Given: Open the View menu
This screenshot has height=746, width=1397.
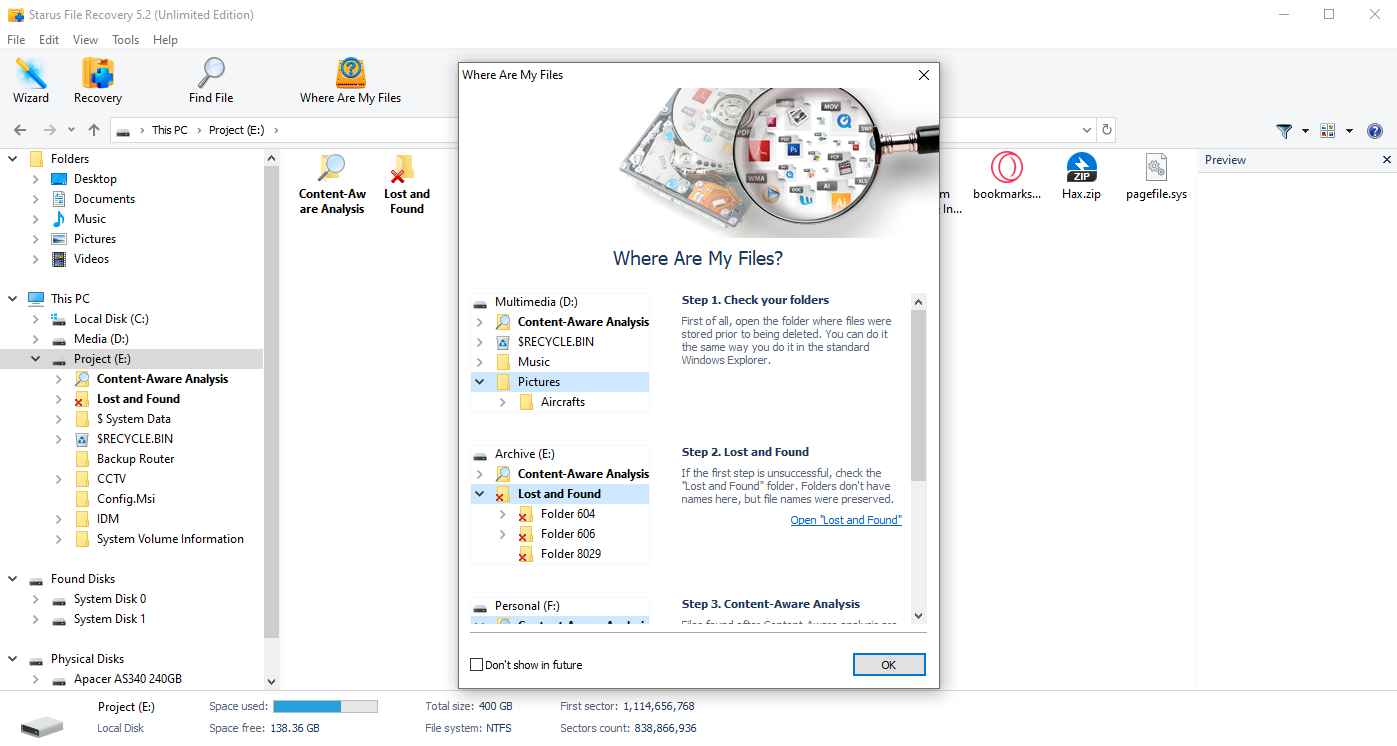Looking at the screenshot, I should pos(86,40).
